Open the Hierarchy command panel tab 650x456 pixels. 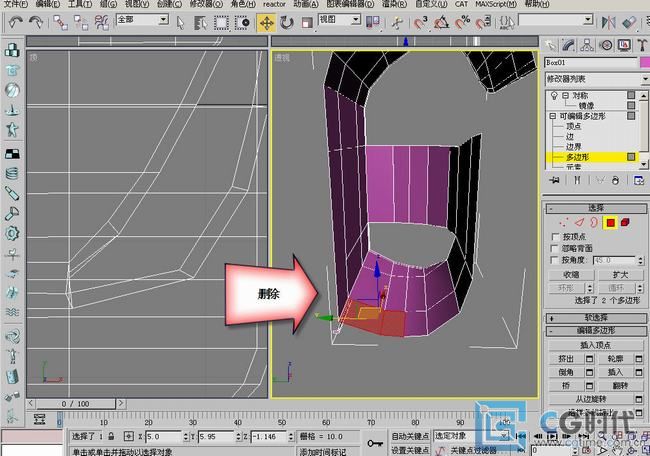587,45
